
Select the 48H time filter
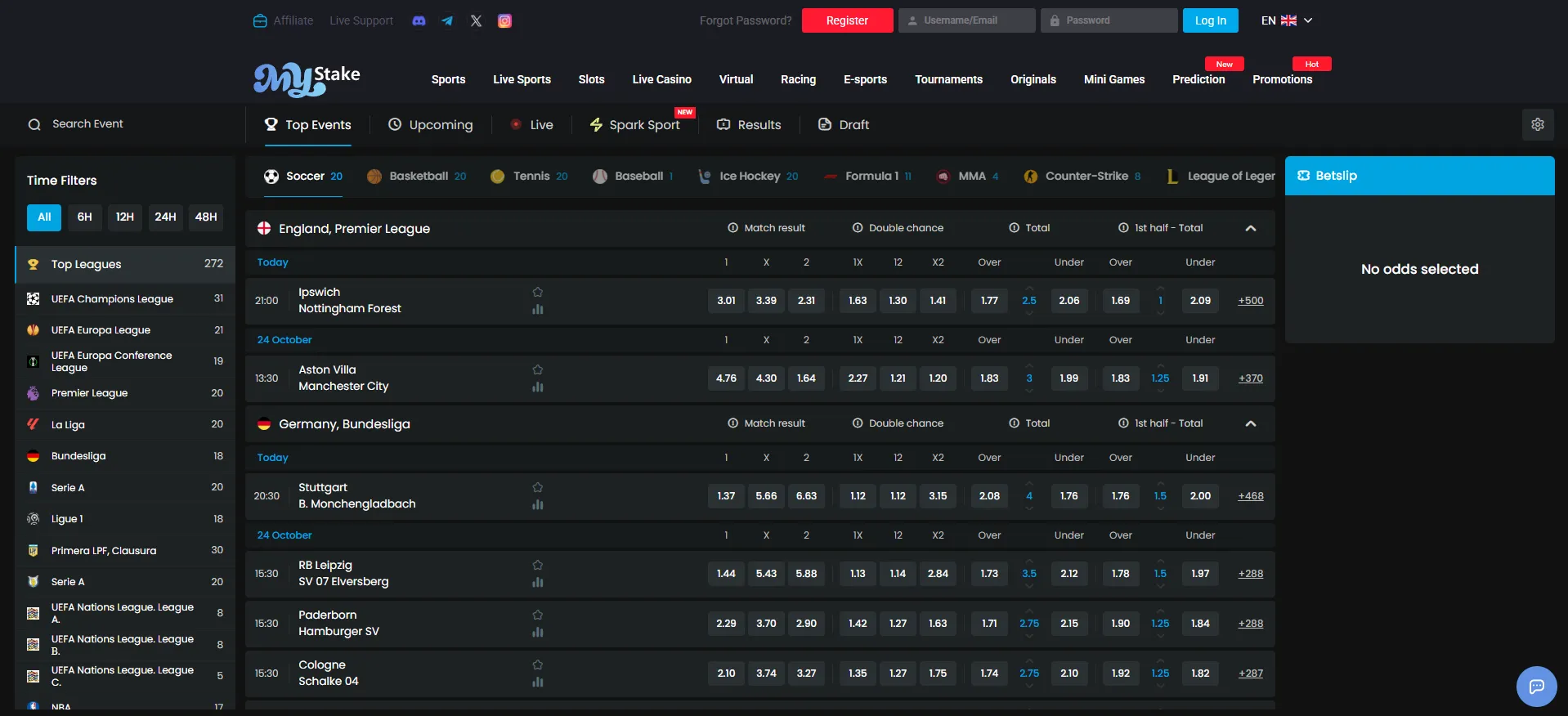[206, 217]
